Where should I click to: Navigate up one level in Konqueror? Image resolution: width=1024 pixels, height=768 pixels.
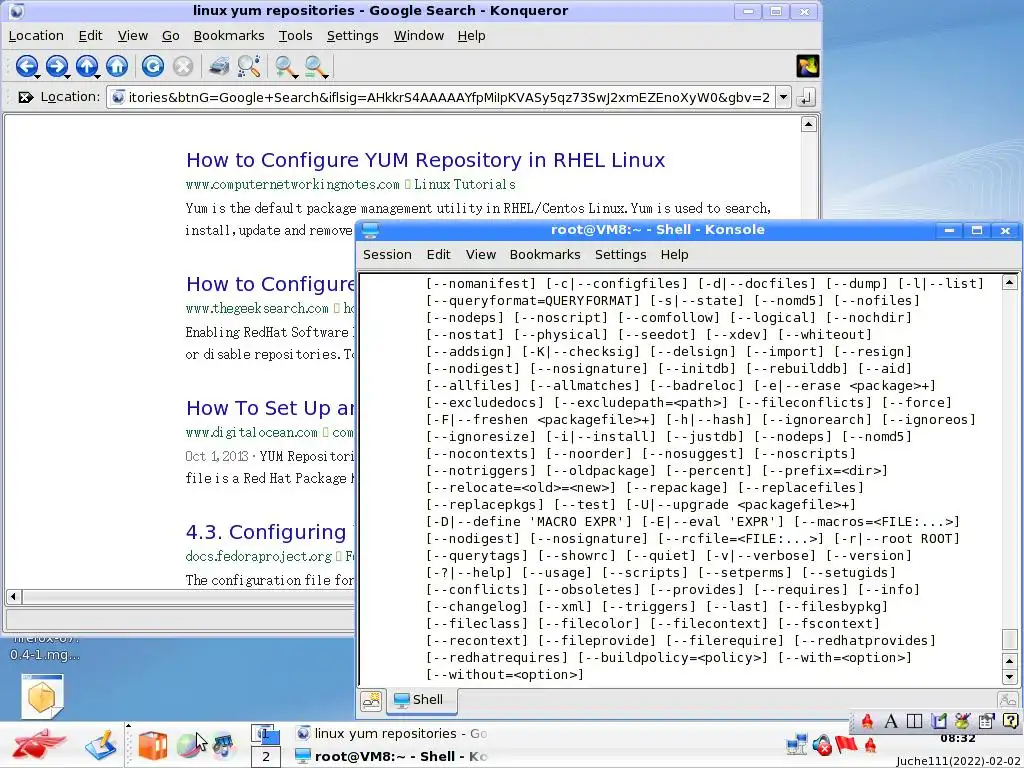pos(85,66)
